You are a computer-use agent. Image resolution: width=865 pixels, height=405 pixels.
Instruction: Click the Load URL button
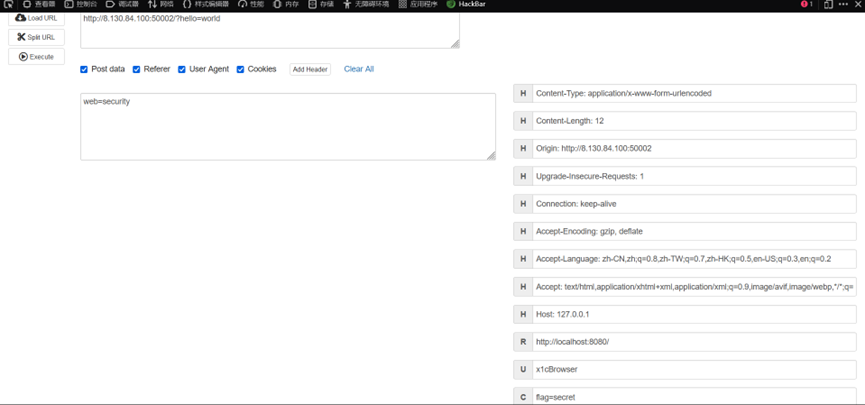[36, 18]
